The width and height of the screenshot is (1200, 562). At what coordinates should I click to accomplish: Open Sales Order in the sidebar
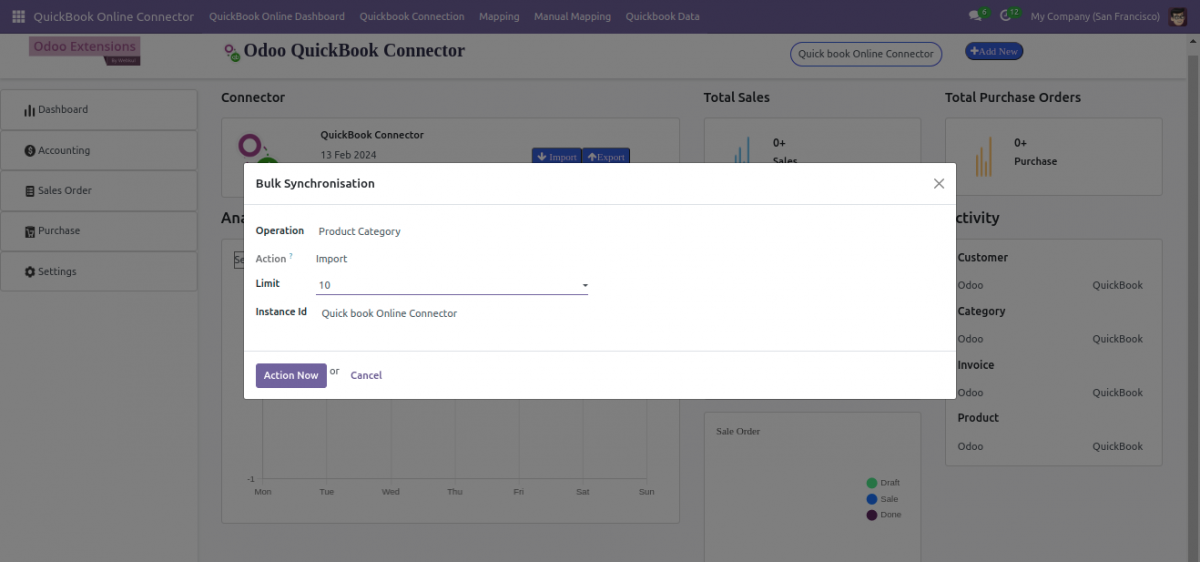click(x=99, y=190)
